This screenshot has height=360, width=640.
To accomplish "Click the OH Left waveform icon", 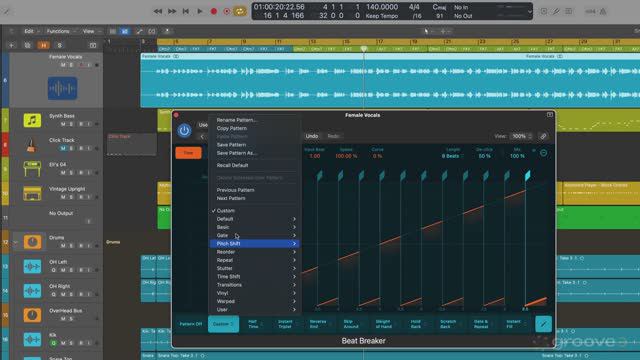I will [x=32, y=267].
